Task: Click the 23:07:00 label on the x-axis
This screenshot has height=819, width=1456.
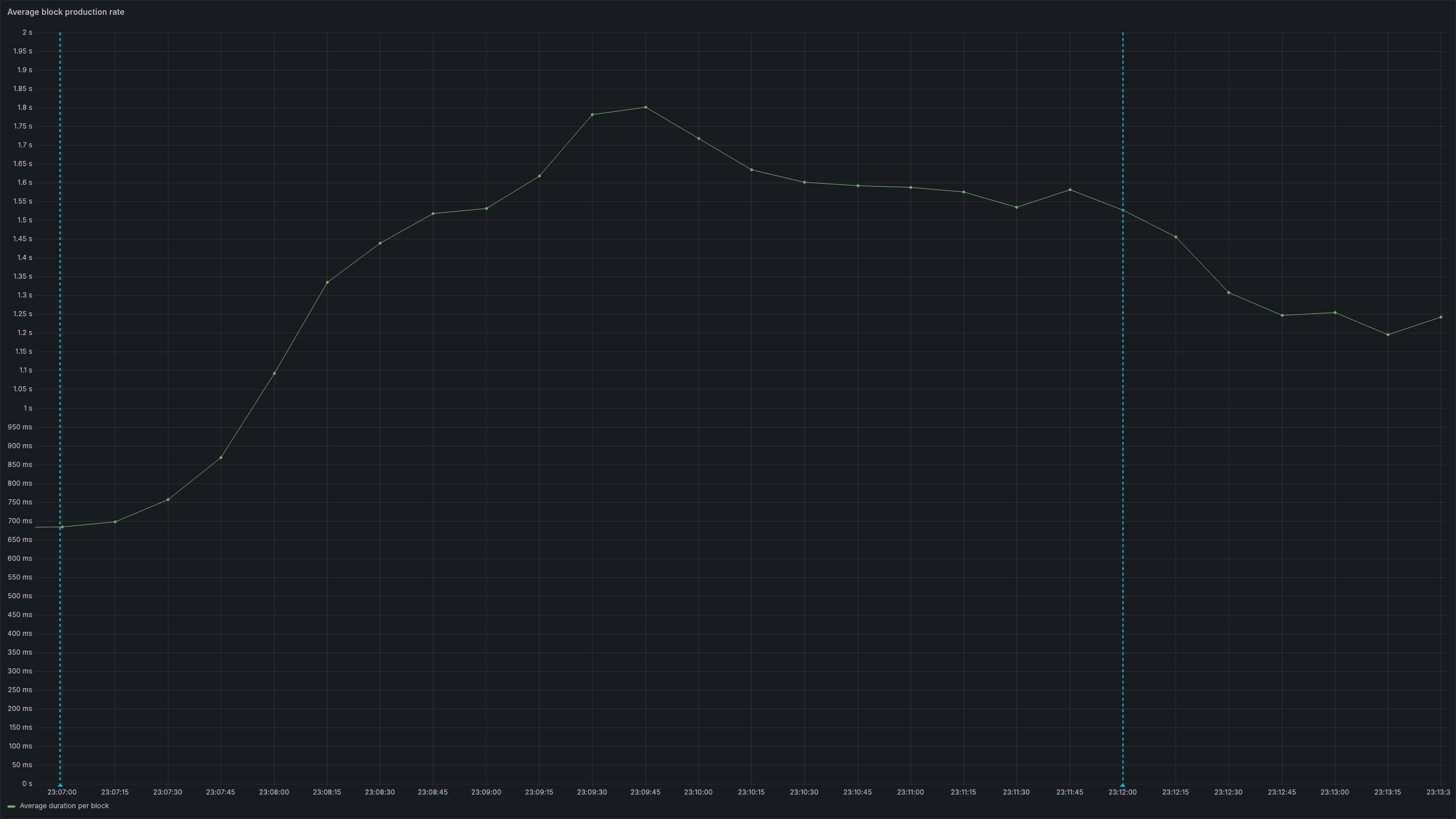Action: pyautogui.click(x=63, y=792)
